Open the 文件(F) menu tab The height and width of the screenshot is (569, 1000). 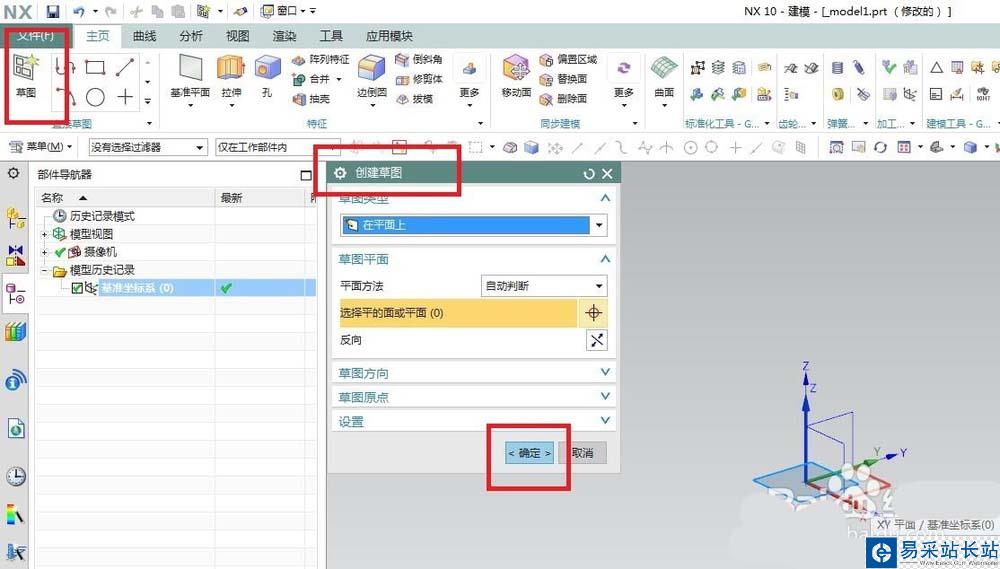click(36, 36)
